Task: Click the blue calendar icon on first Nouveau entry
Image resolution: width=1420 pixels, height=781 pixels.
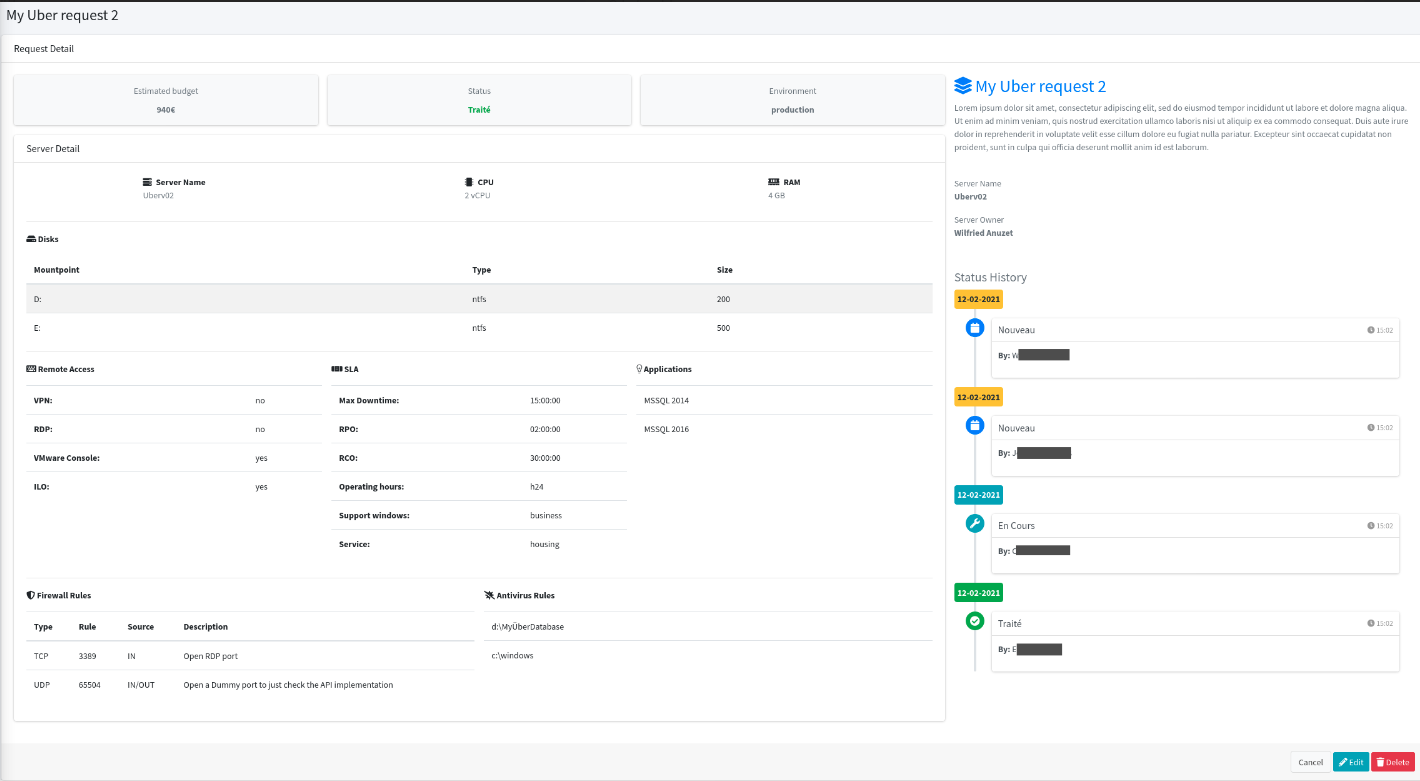Action: (974, 327)
